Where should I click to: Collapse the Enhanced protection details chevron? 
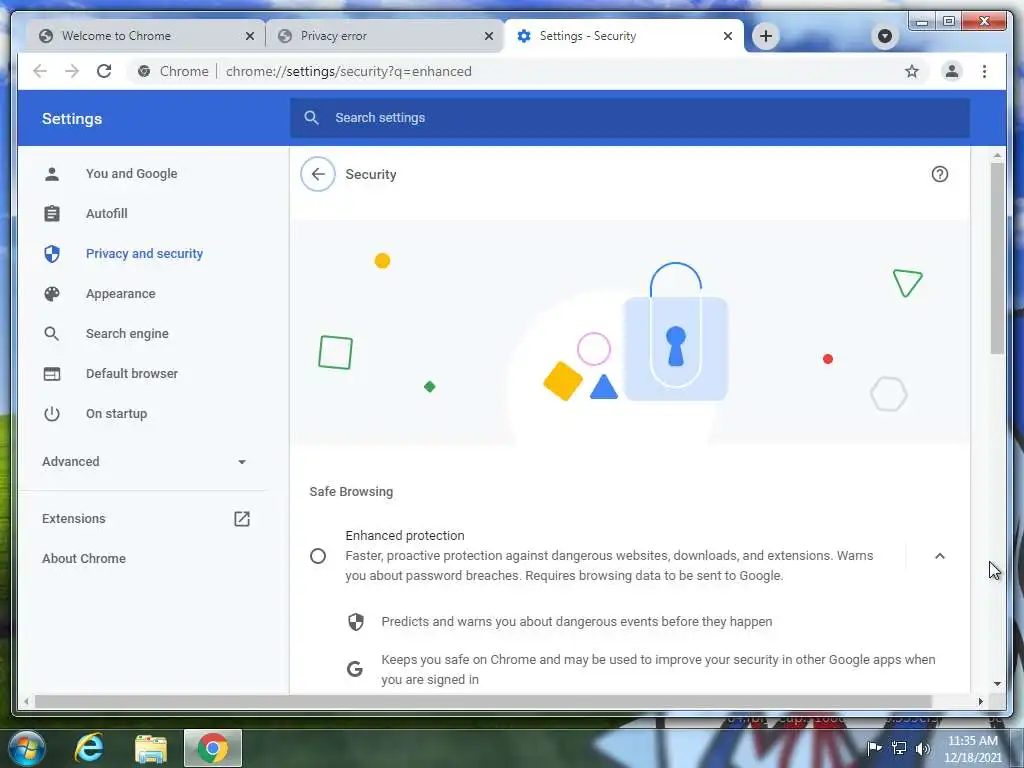[x=940, y=556]
